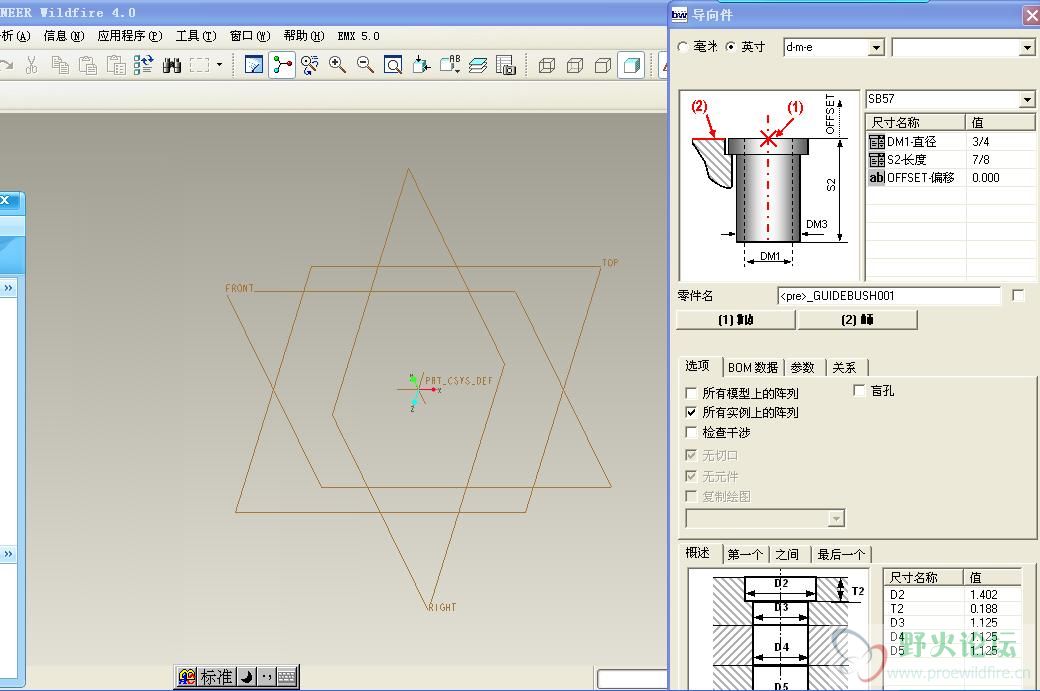Enable 所有模型上的阵列 checkbox
The width and height of the screenshot is (1040, 691).
point(691,393)
